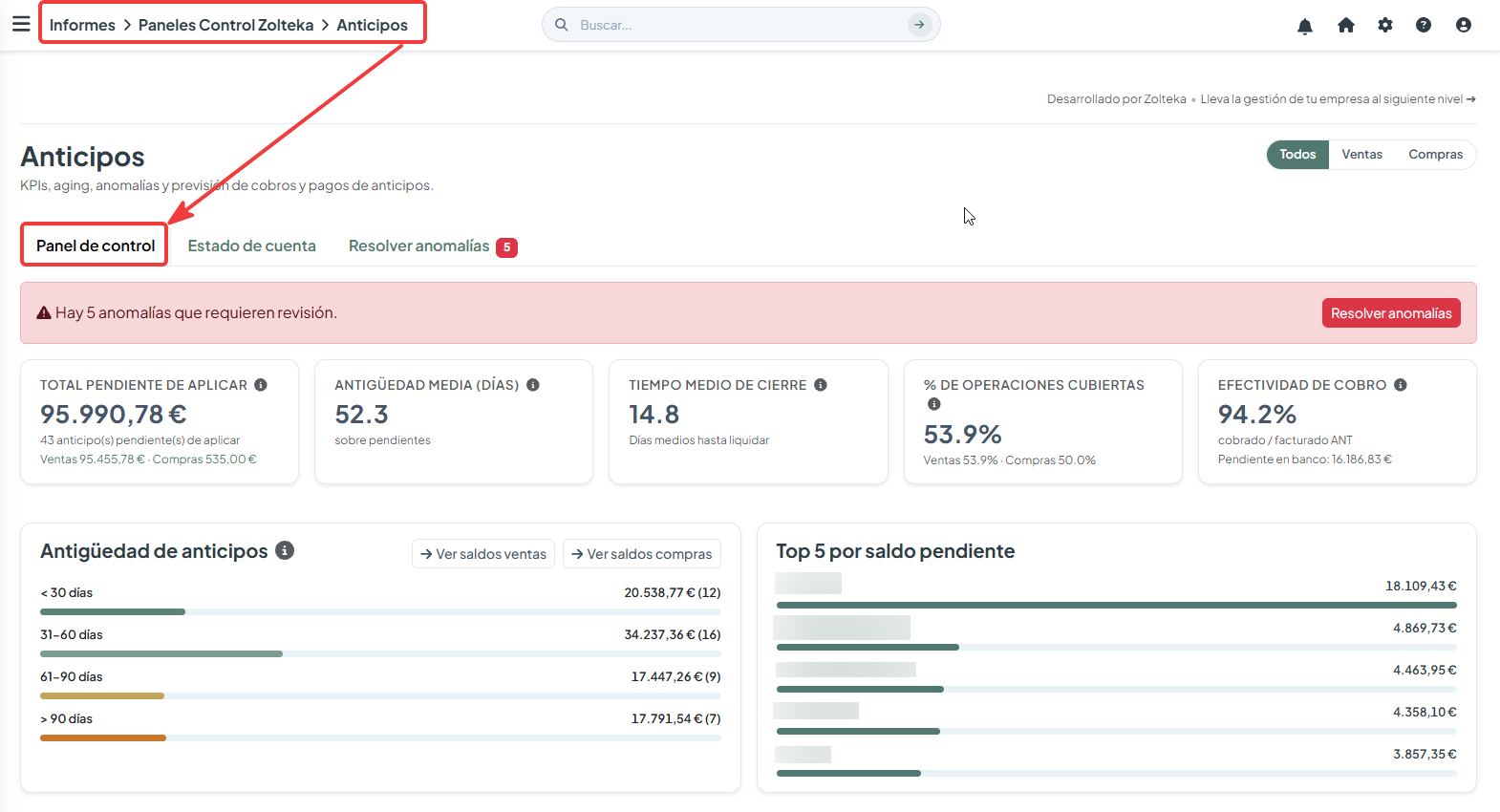Open Ver saldos ventas
1500x812 pixels.
point(483,554)
